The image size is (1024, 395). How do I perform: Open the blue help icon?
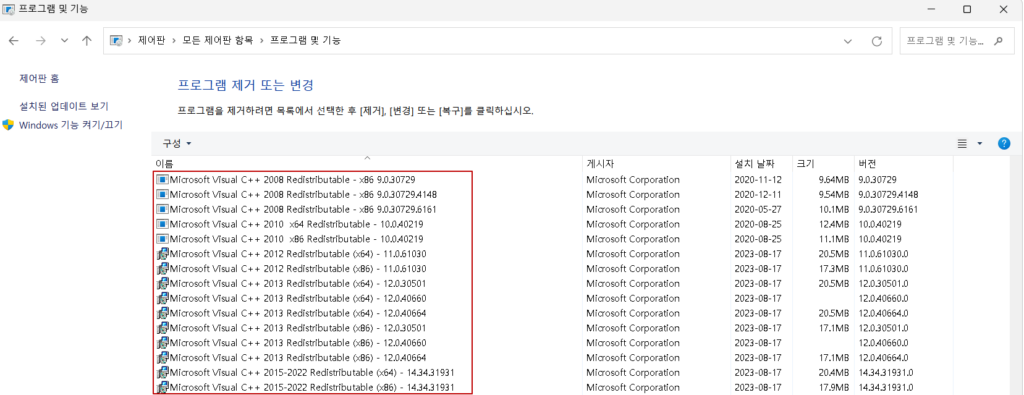point(1004,144)
